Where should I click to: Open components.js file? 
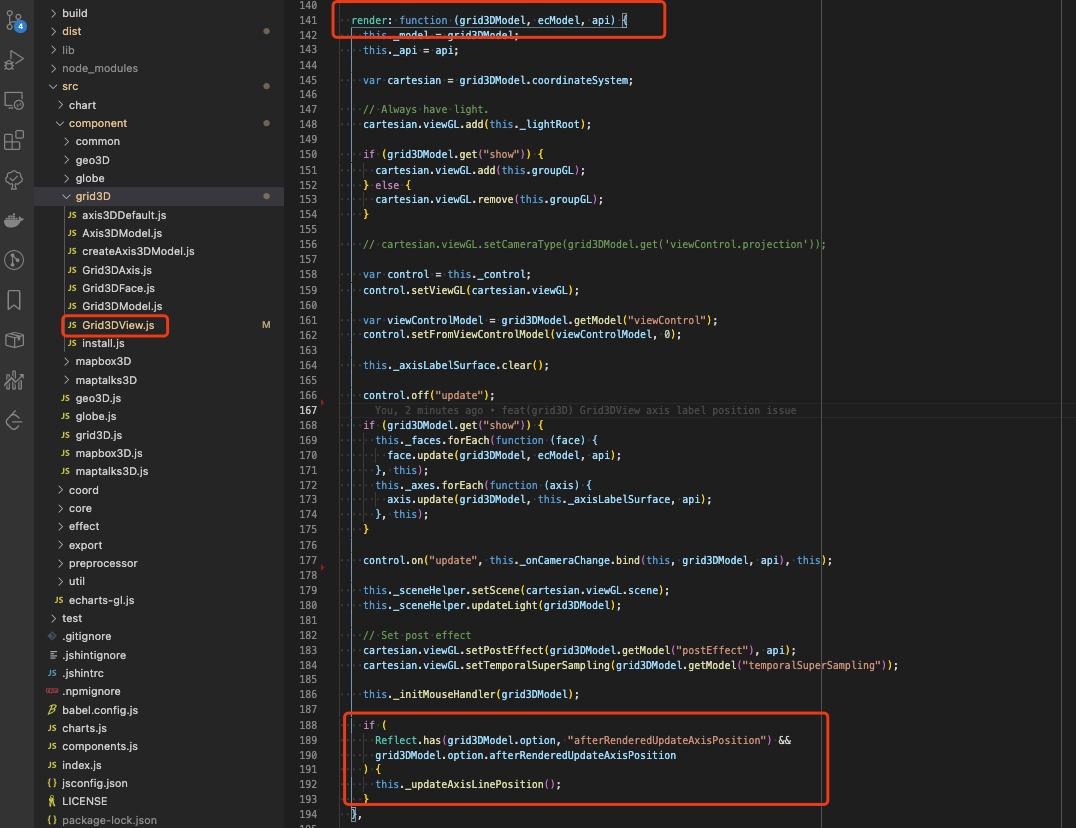159,746
